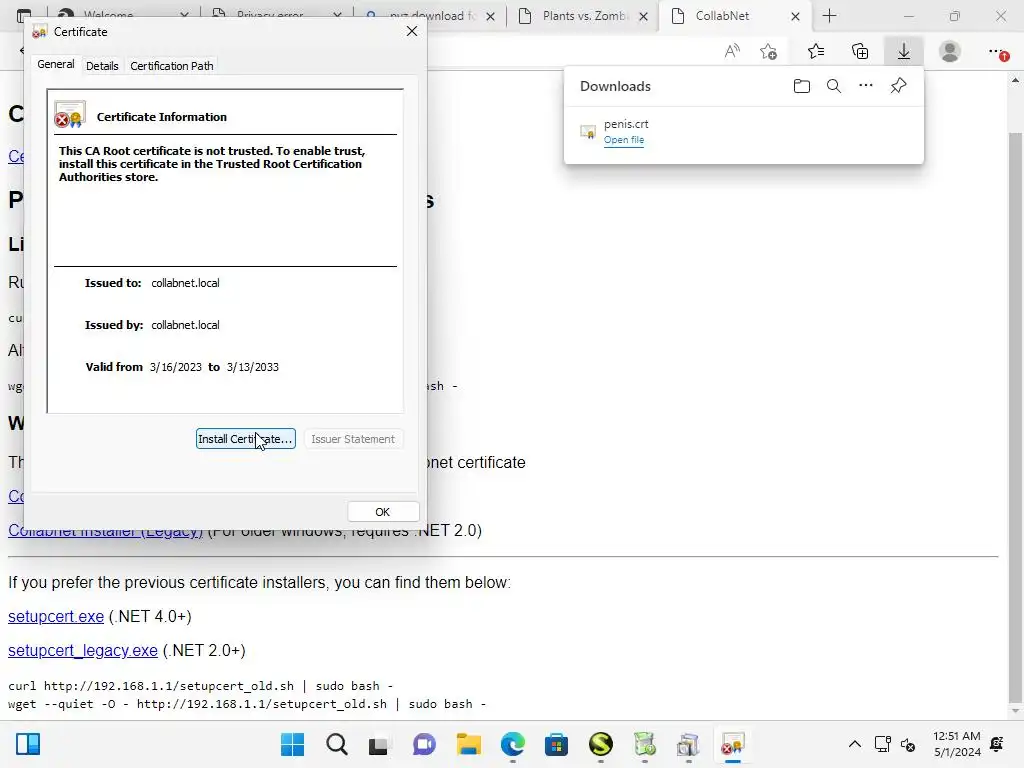Click OK in the Certificate dialog
Viewport: 1024px width, 768px height.
[383, 512]
